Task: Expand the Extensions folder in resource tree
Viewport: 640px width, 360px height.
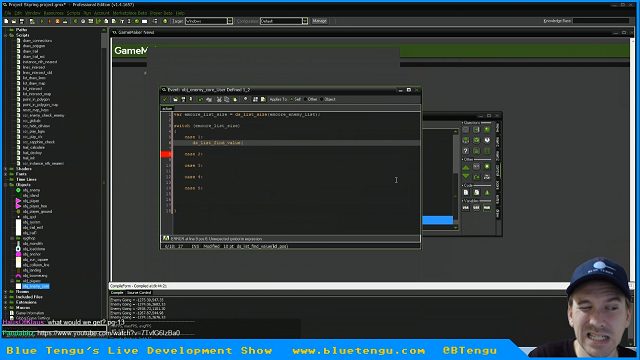Action: click(6, 302)
